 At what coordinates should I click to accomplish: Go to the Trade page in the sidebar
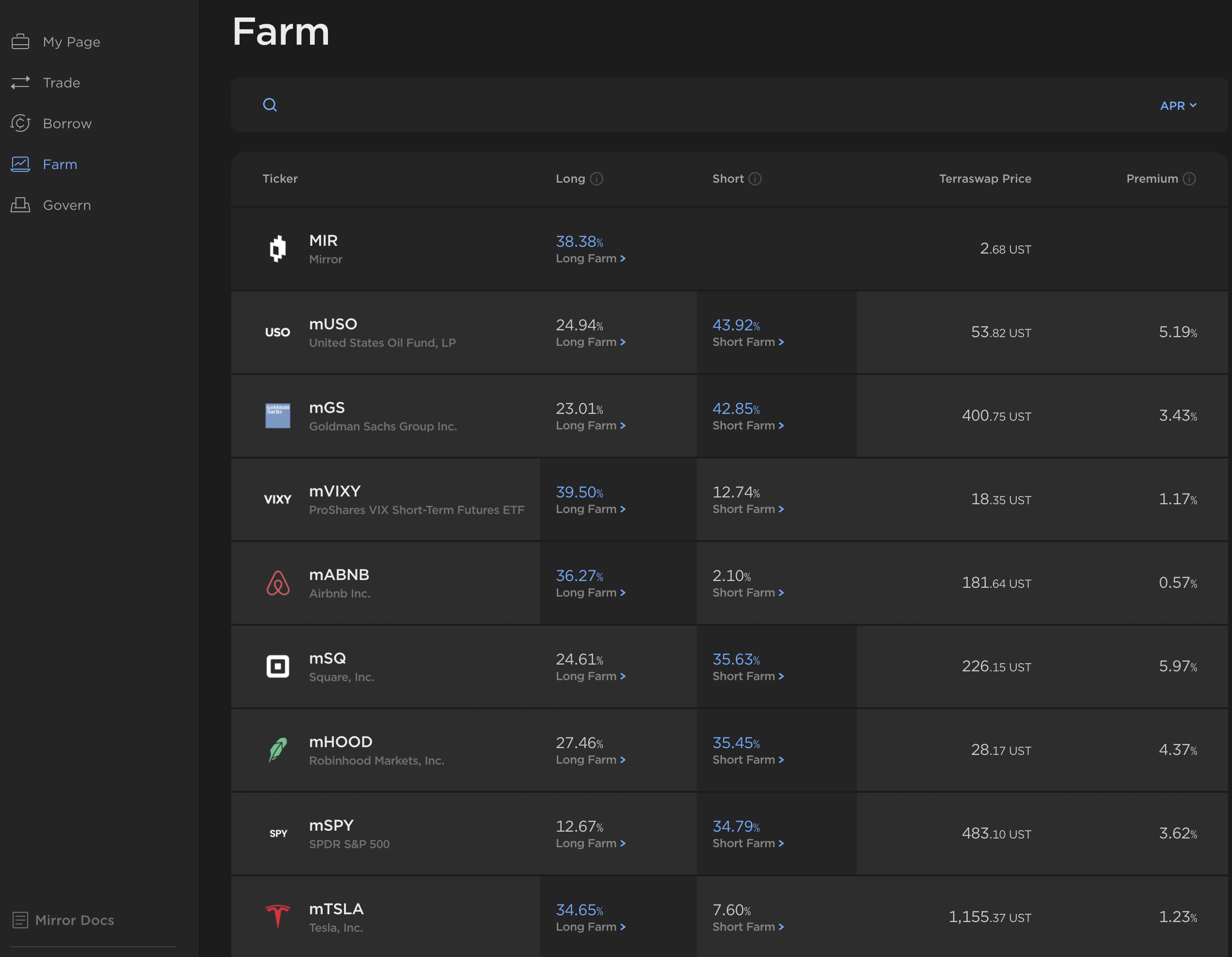coord(61,83)
